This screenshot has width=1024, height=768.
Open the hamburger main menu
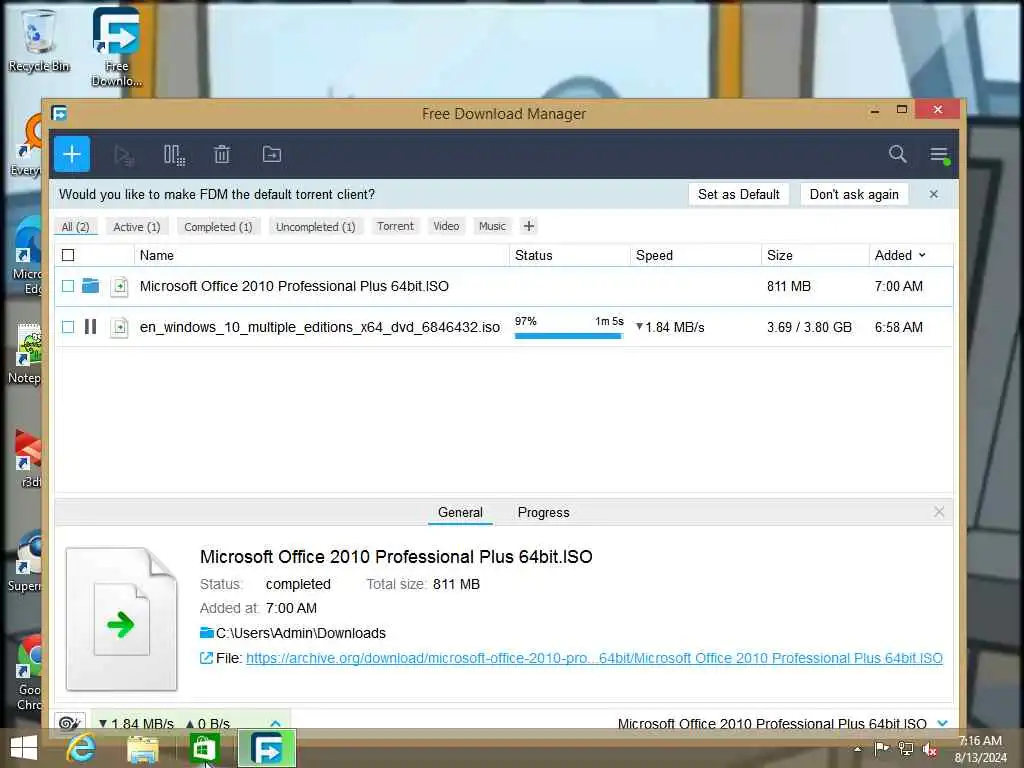939,155
